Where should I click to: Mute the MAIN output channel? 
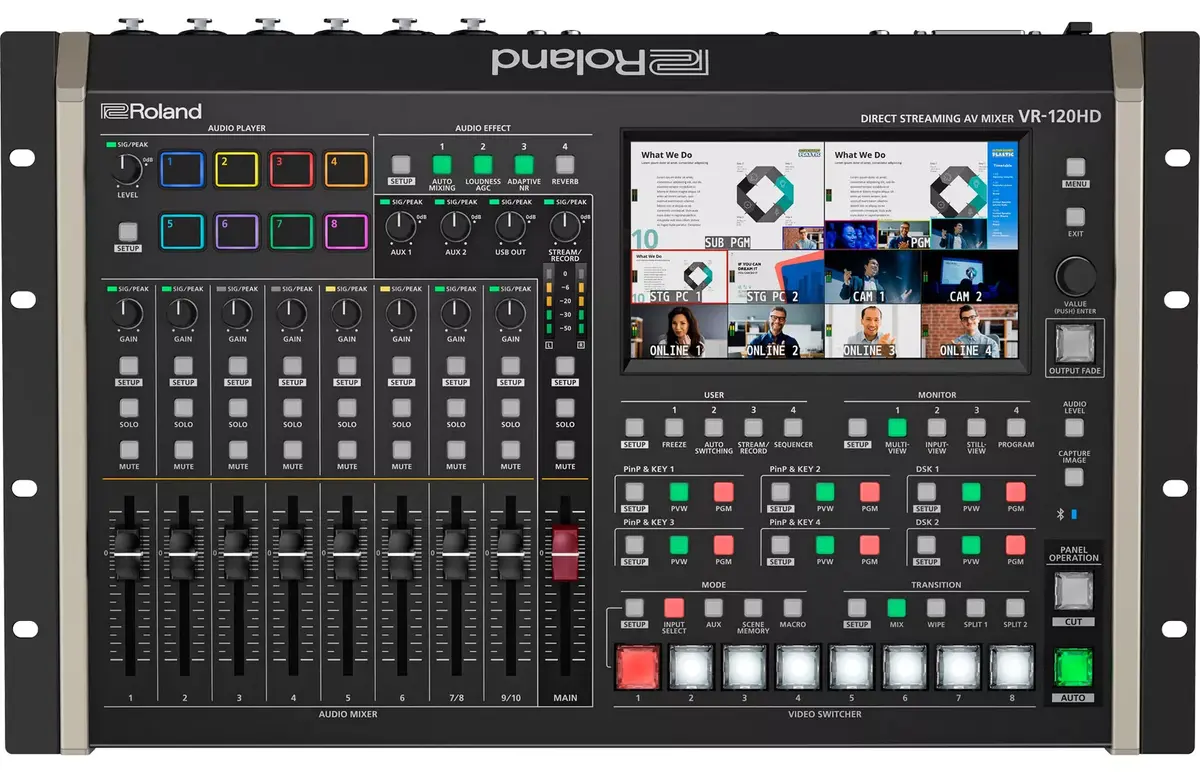[565, 450]
